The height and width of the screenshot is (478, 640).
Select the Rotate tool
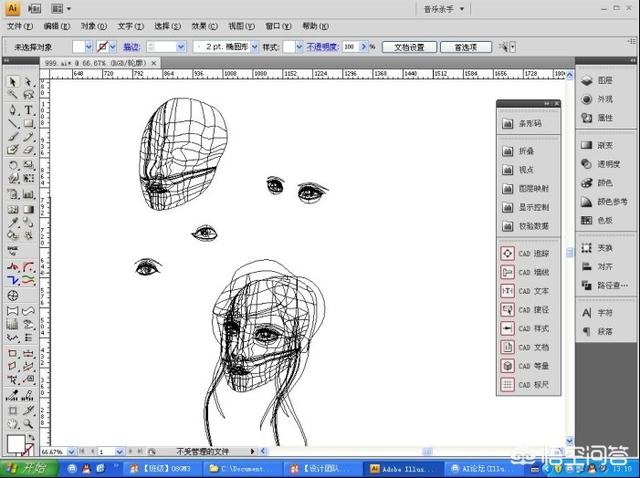click(13, 165)
